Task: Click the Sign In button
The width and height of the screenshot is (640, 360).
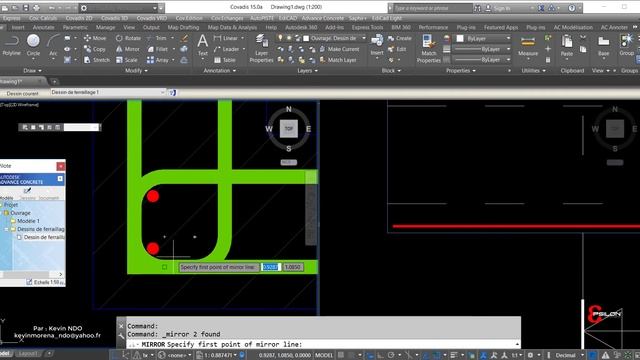Action: pyautogui.click(x=498, y=8)
